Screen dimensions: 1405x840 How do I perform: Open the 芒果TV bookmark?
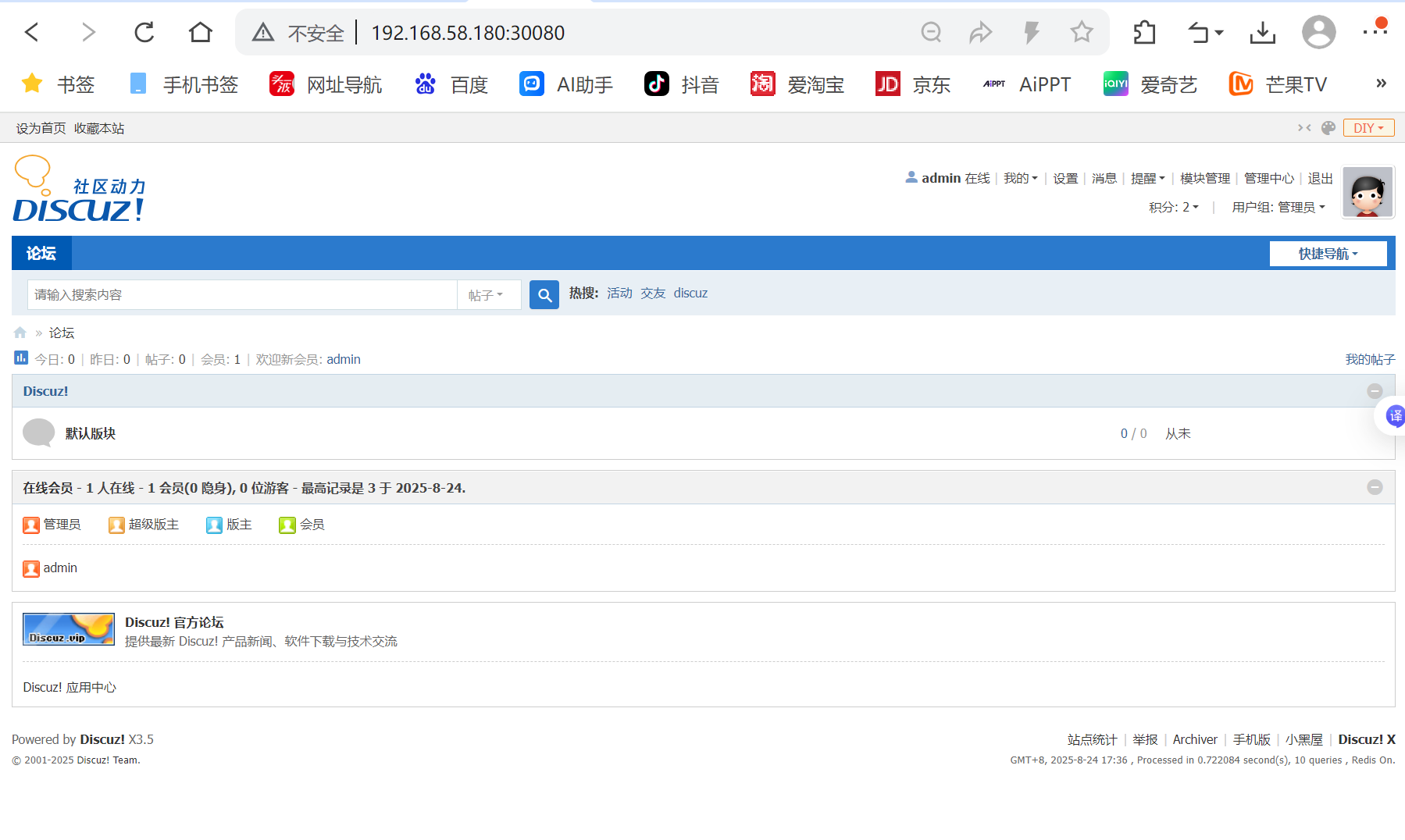click(x=1278, y=84)
